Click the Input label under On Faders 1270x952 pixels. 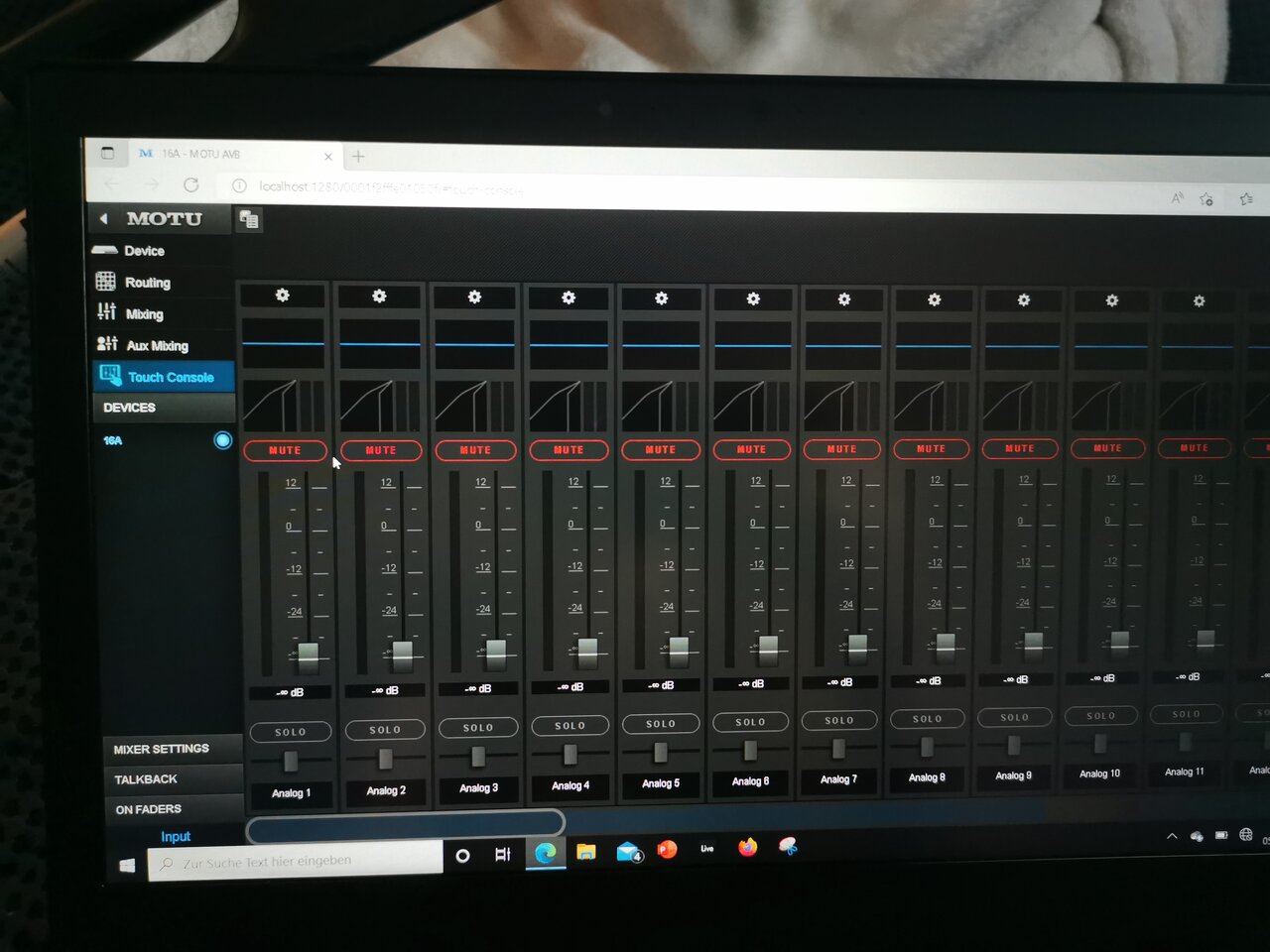point(176,837)
